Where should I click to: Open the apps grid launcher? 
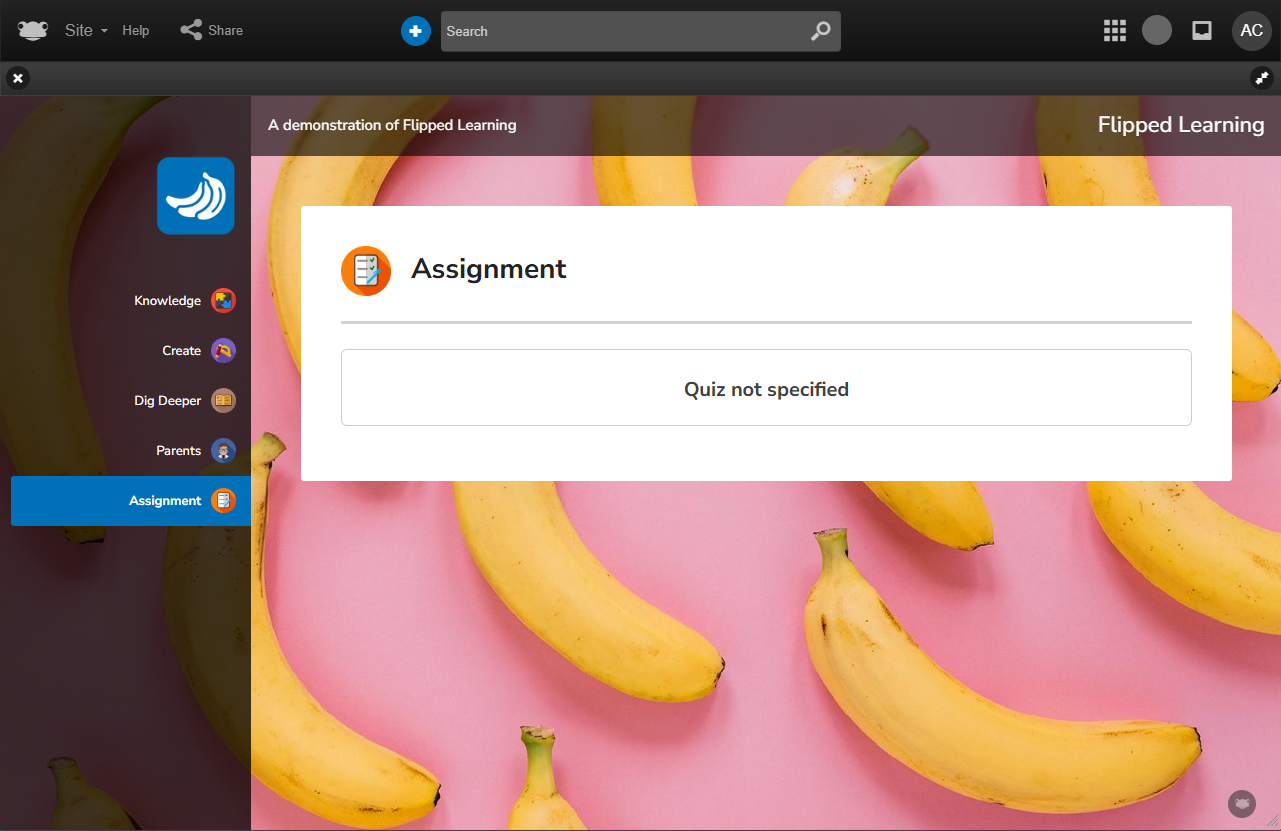click(x=1114, y=31)
